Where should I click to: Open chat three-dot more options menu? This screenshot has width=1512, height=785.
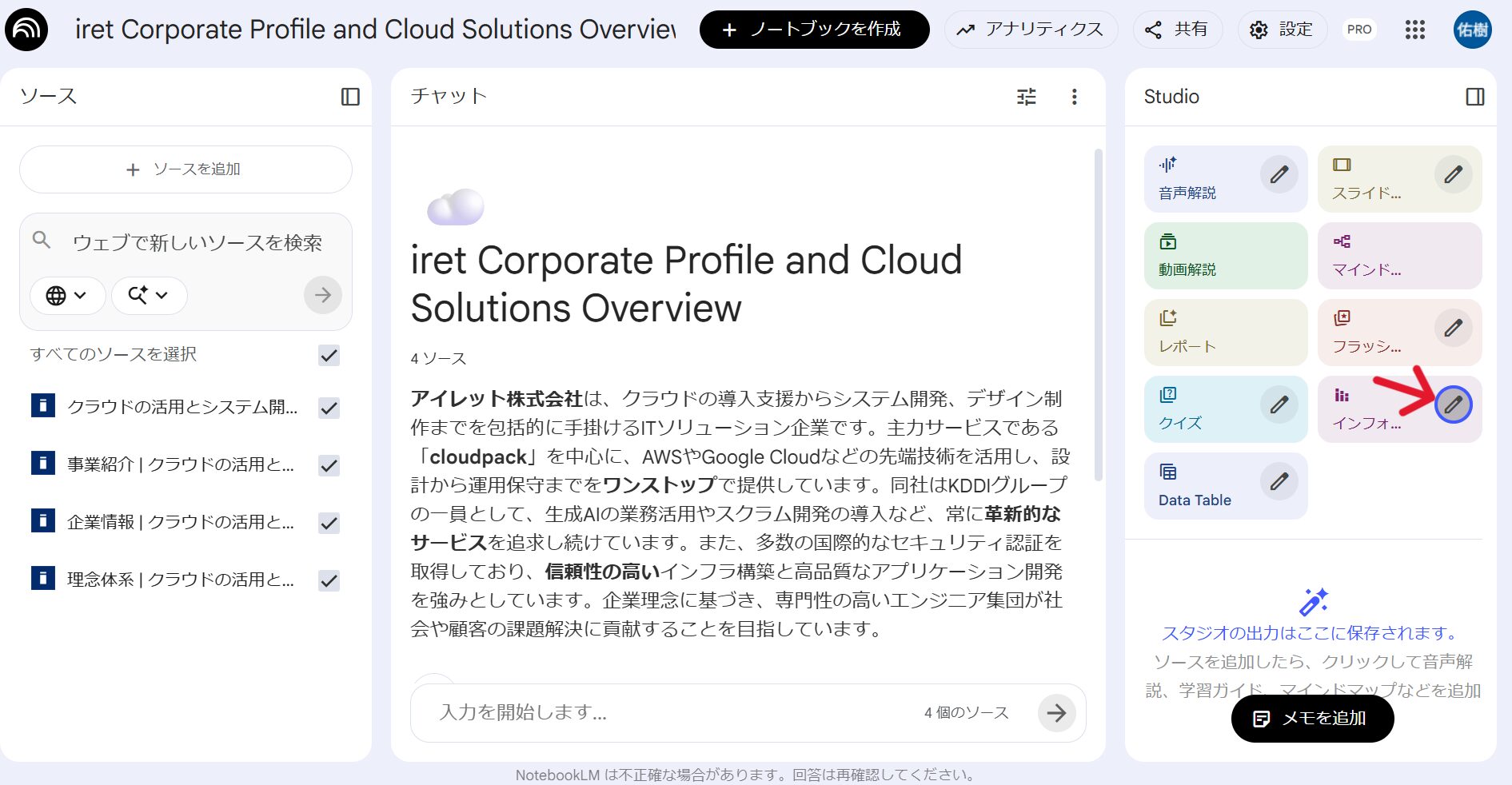(1074, 97)
